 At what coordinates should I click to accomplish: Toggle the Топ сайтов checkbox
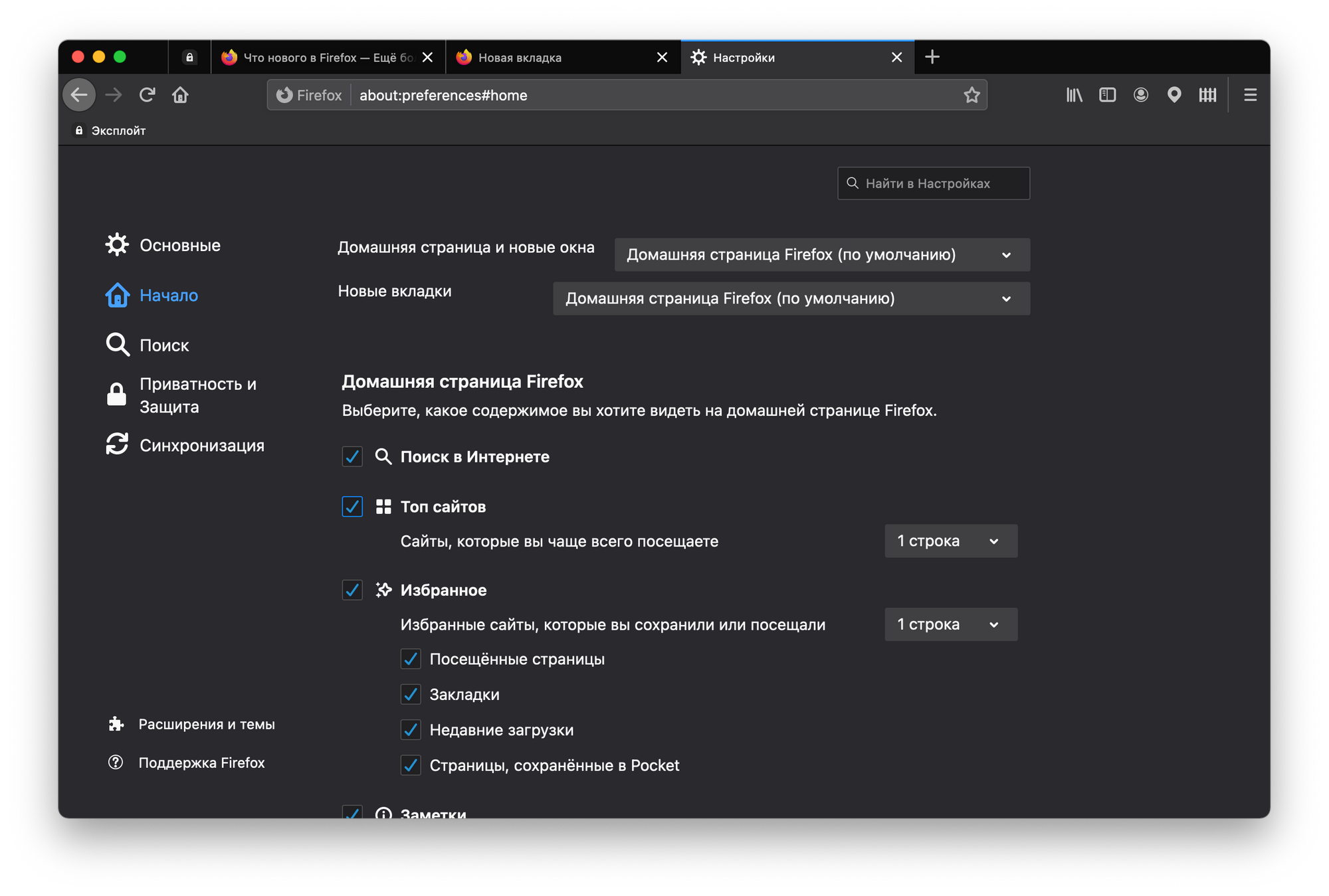tap(352, 507)
